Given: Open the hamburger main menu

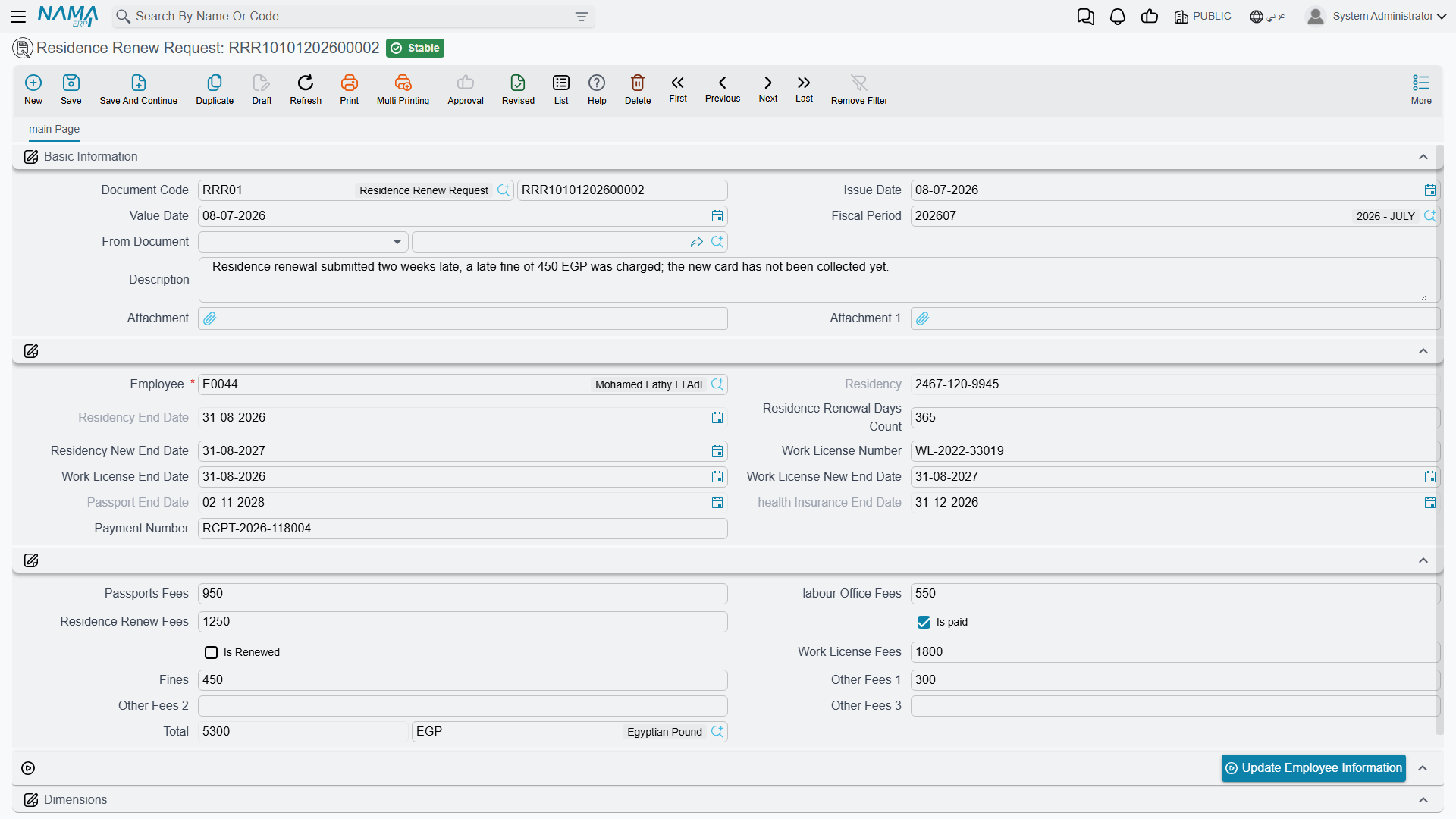Looking at the screenshot, I should click(18, 17).
